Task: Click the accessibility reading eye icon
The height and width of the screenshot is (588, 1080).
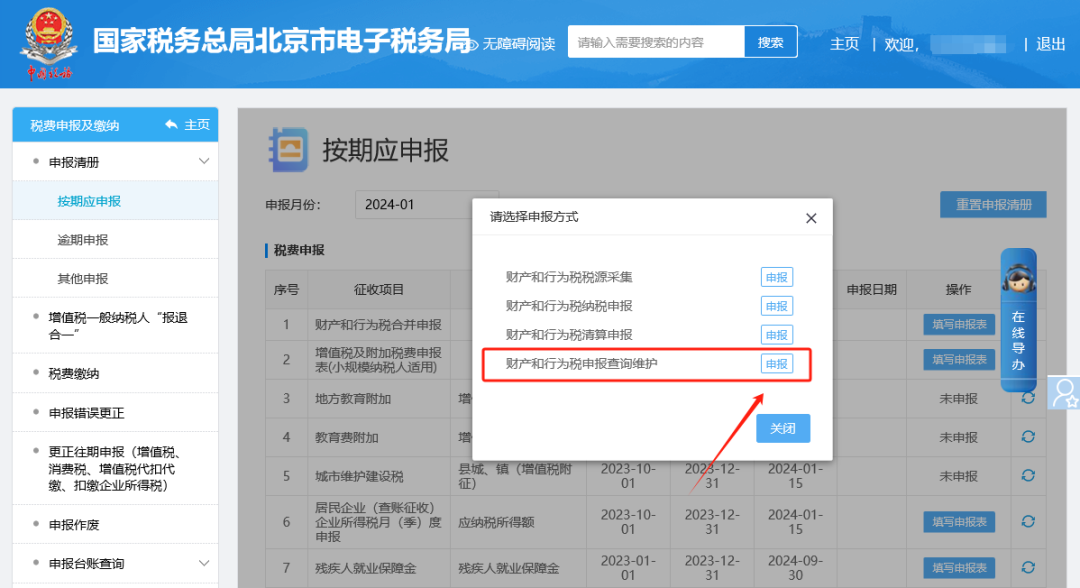Action: click(473, 45)
